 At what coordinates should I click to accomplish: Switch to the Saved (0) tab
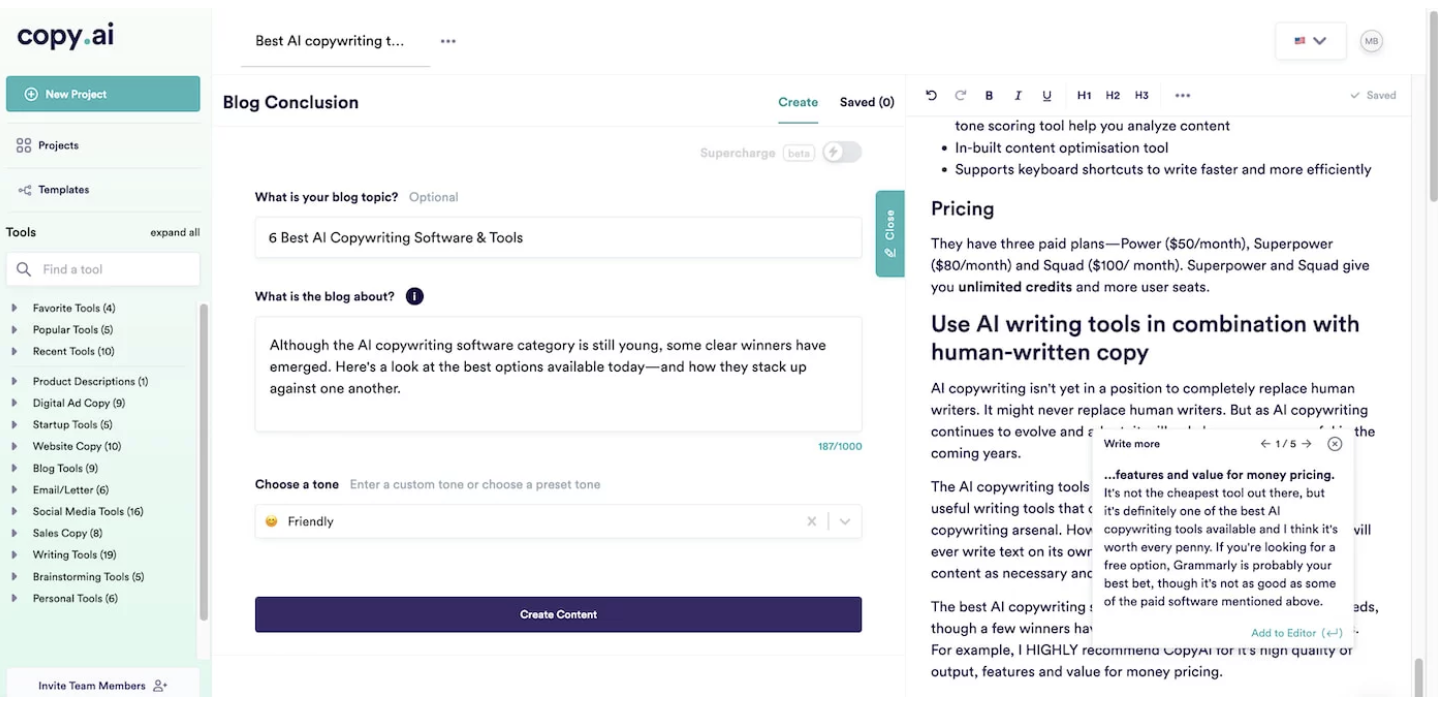coord(866,102)
